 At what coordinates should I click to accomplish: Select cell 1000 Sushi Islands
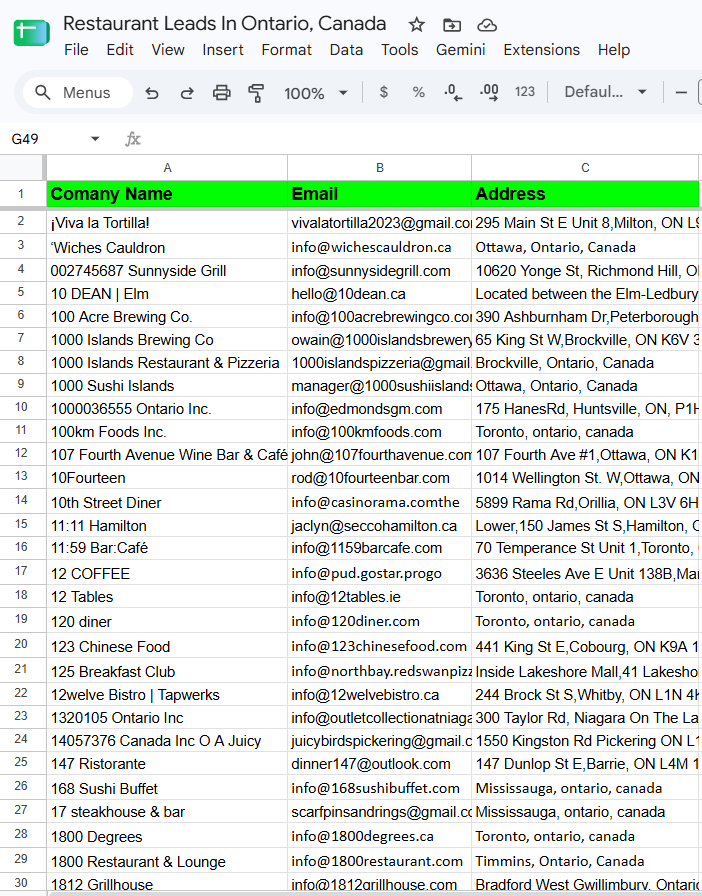coord(167,386)
